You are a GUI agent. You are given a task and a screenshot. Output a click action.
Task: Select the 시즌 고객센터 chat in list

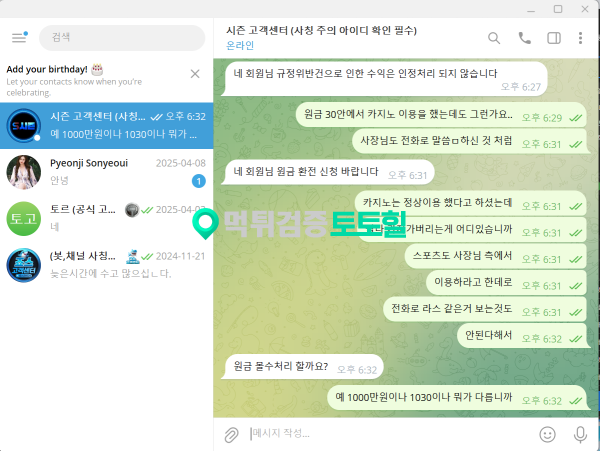(106, 125)
